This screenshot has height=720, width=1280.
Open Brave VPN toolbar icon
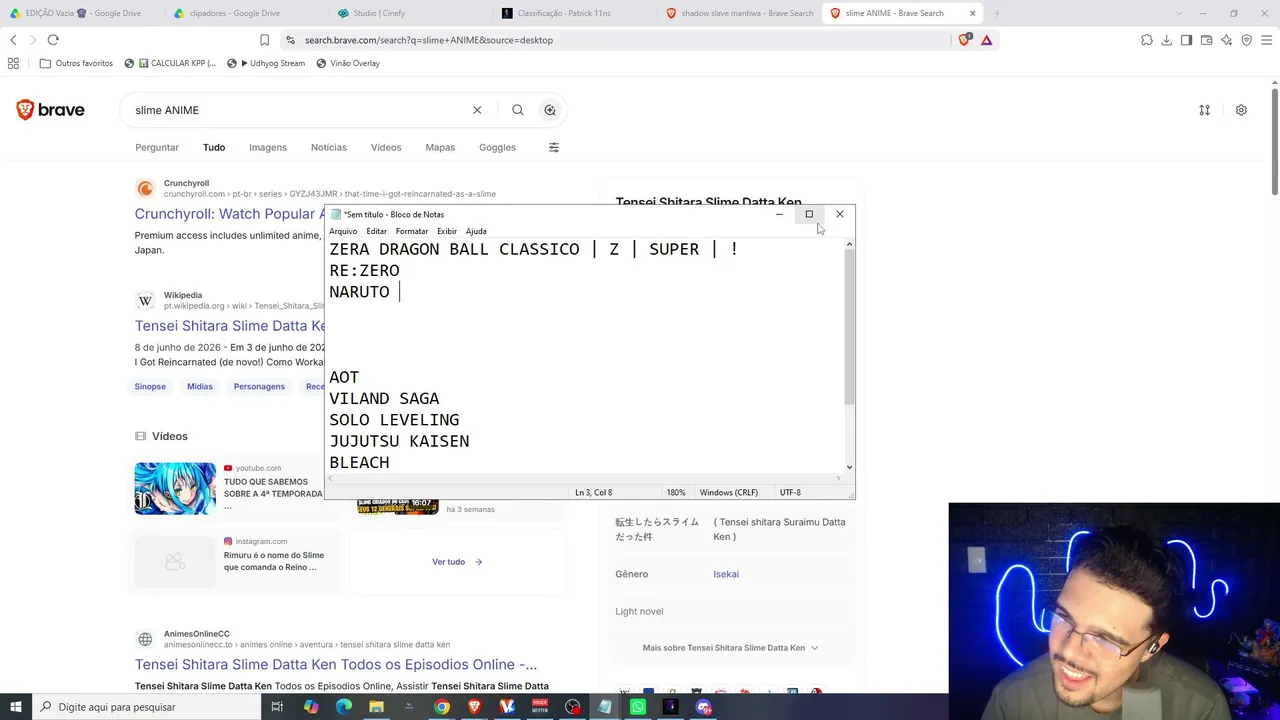point(1246,40)
